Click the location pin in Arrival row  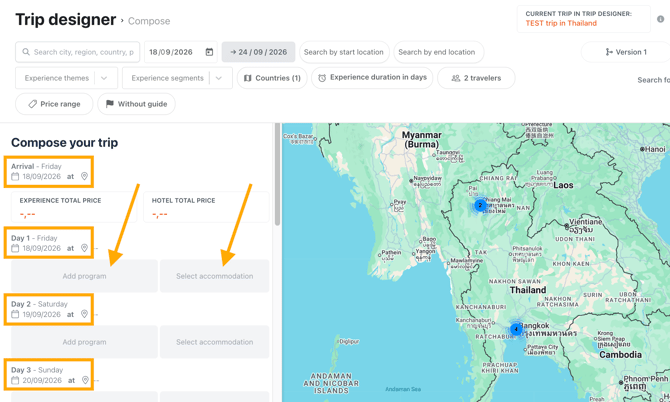coord(84,176)
